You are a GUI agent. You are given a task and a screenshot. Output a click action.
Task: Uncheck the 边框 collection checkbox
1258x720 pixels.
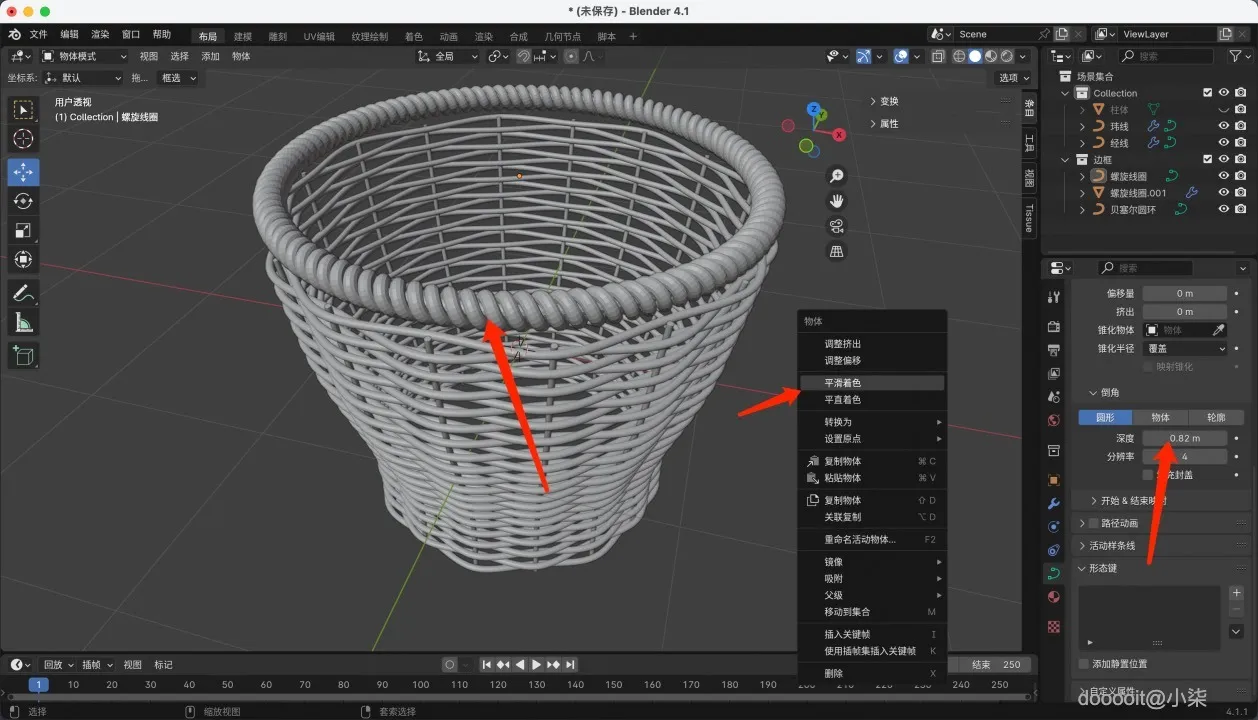click(x=1207, y=159)
